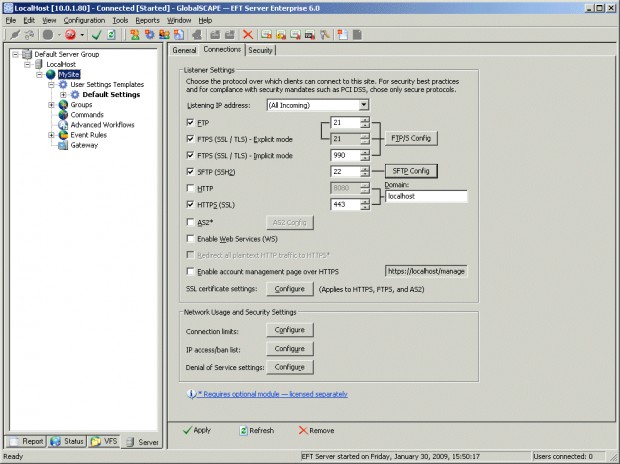Click the connect plug icon in toolbar
Viewport: 620px width, 464px height.
[x=15, y=35]
